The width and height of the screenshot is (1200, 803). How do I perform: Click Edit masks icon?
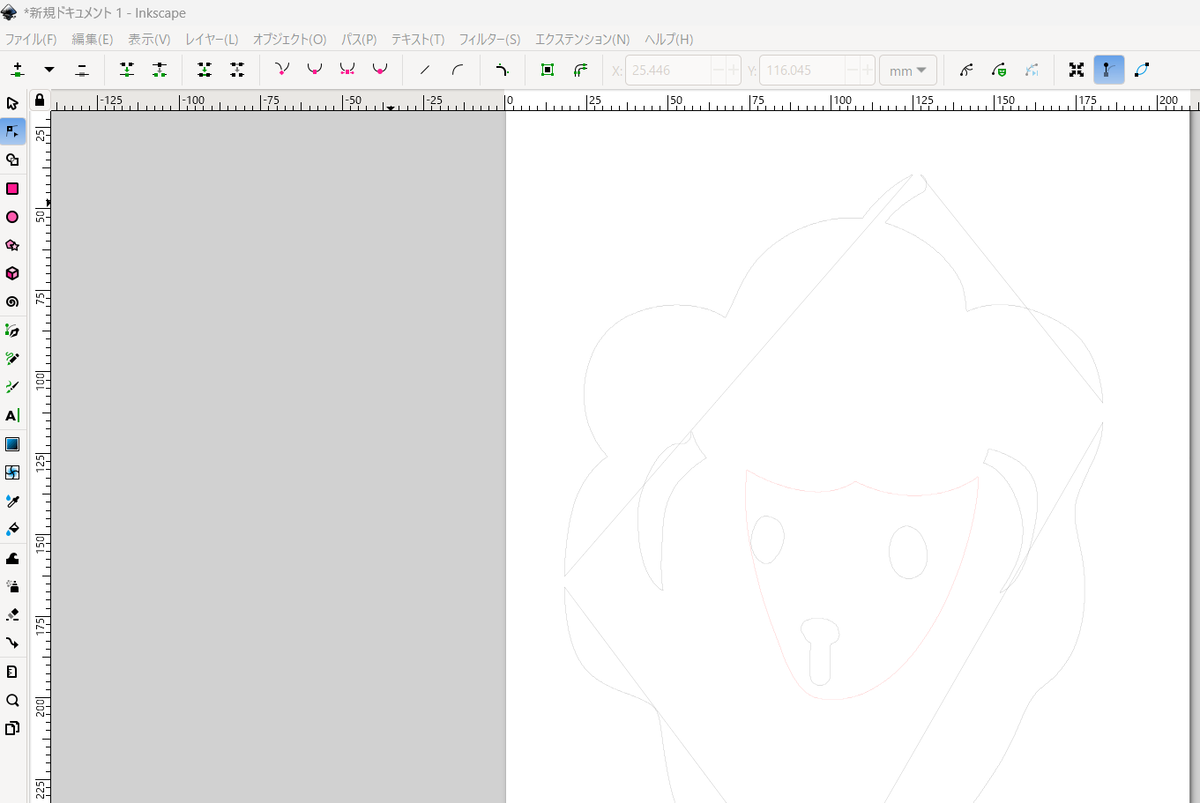pos(999,70)
